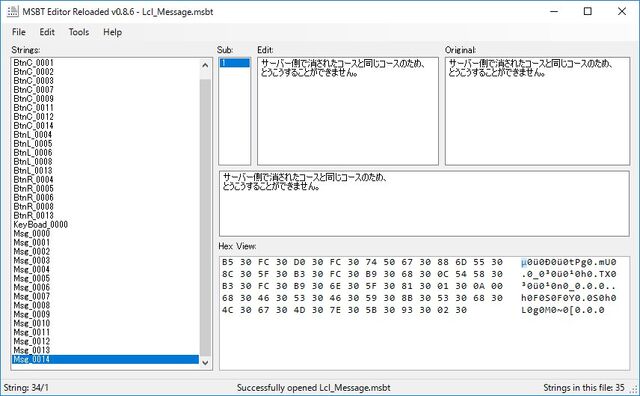This screenshot has width=640, height=396.
Task: Click the strings list scrollbar thumb
Action: coord(205,218)
